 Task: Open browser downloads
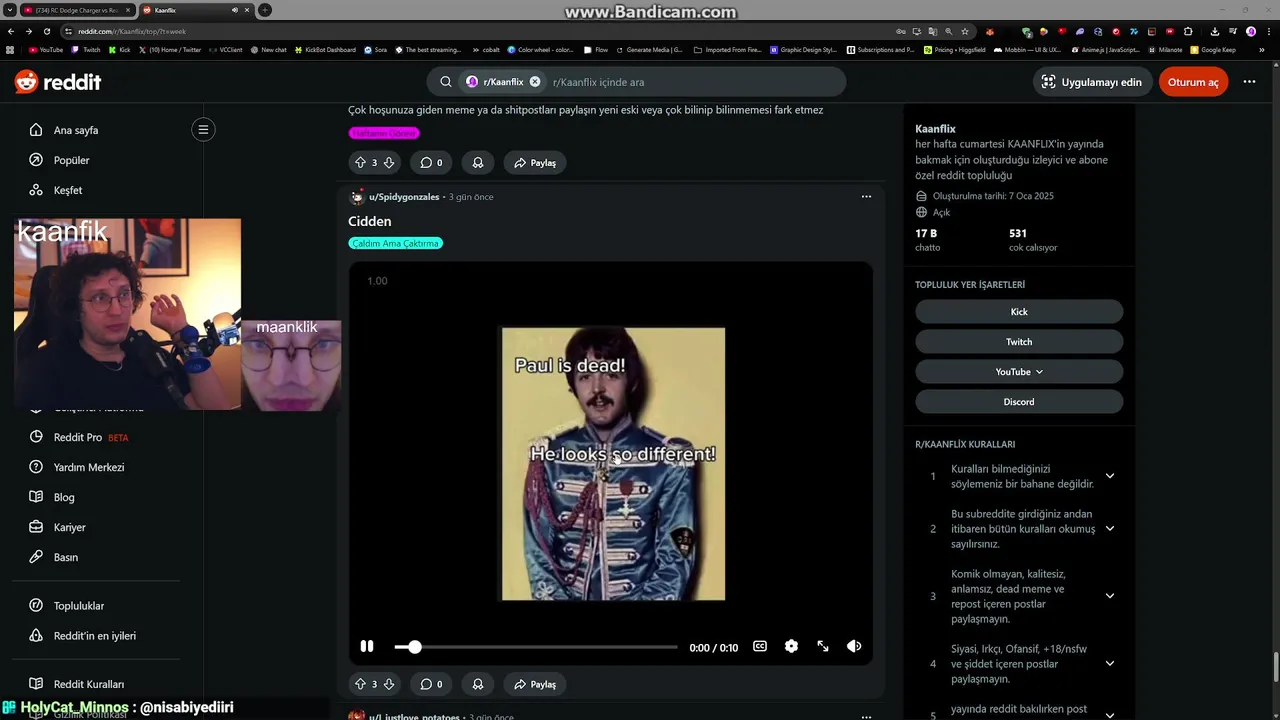point(1214,31)
